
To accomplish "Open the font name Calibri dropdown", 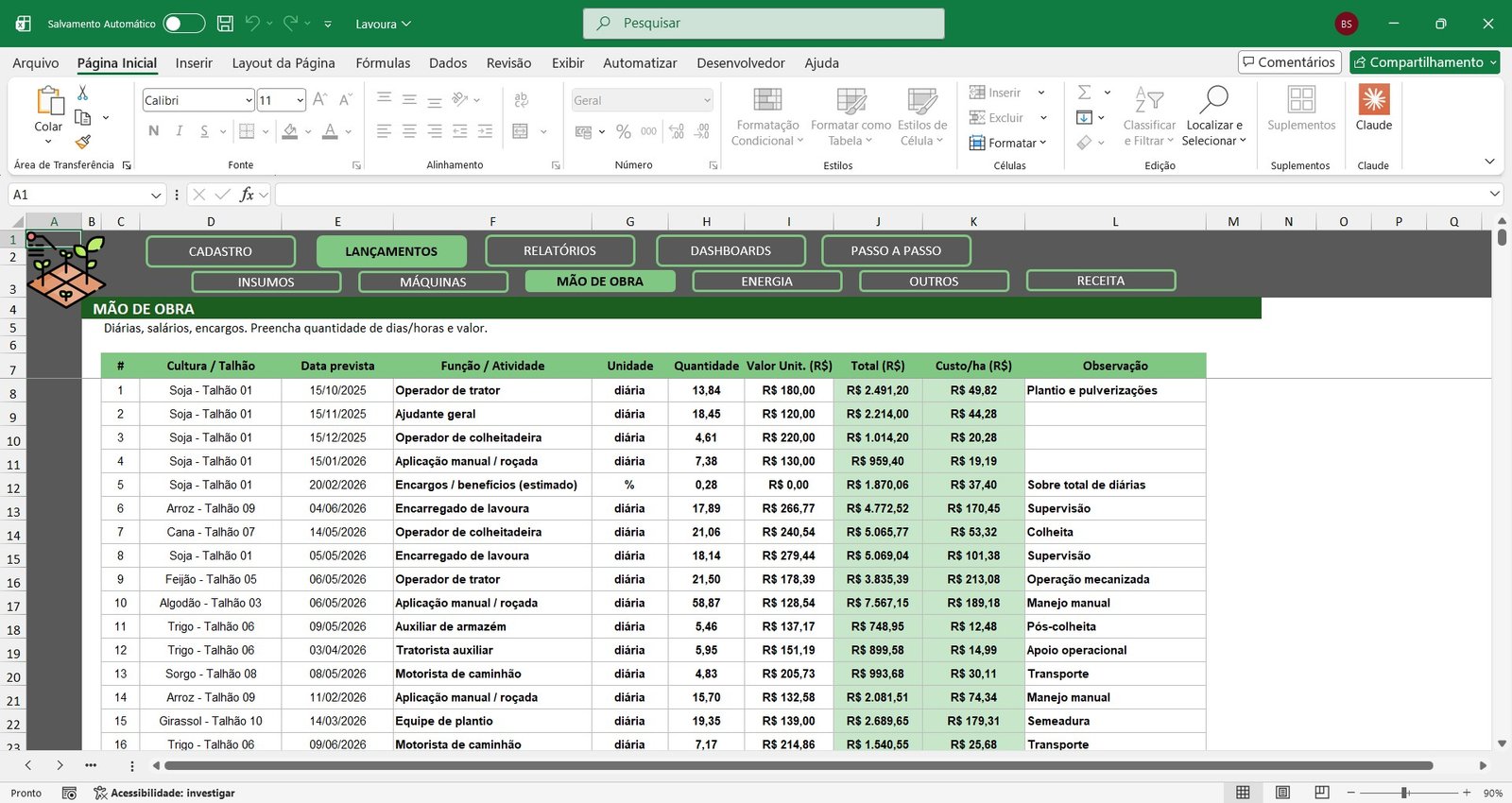I will coord(249,100).
